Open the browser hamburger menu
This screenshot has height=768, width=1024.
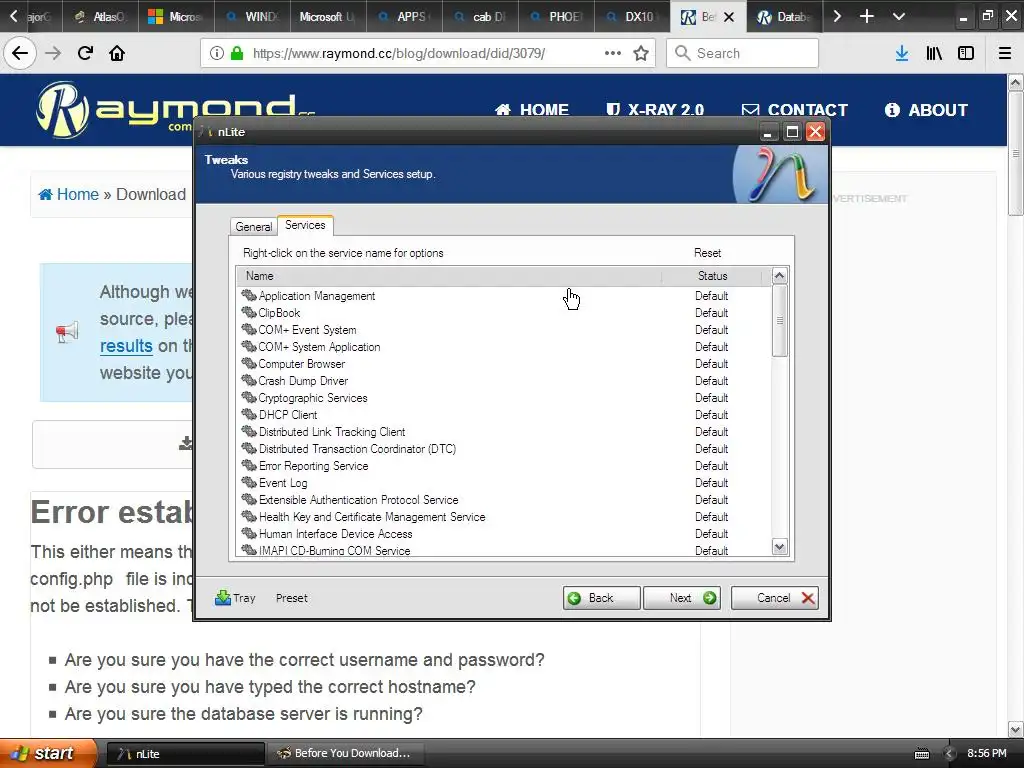pos(1005,53)
